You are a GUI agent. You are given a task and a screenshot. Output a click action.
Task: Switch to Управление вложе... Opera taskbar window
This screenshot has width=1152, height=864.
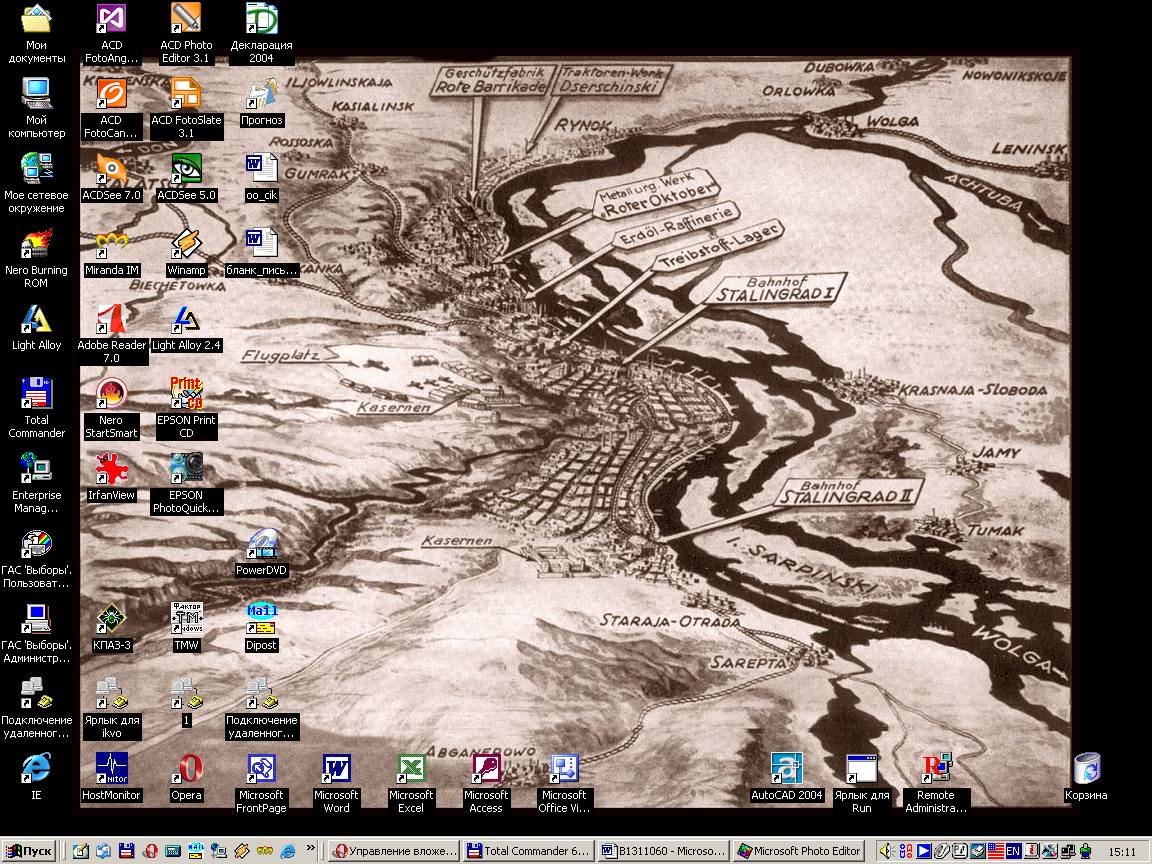coord(394,852)
